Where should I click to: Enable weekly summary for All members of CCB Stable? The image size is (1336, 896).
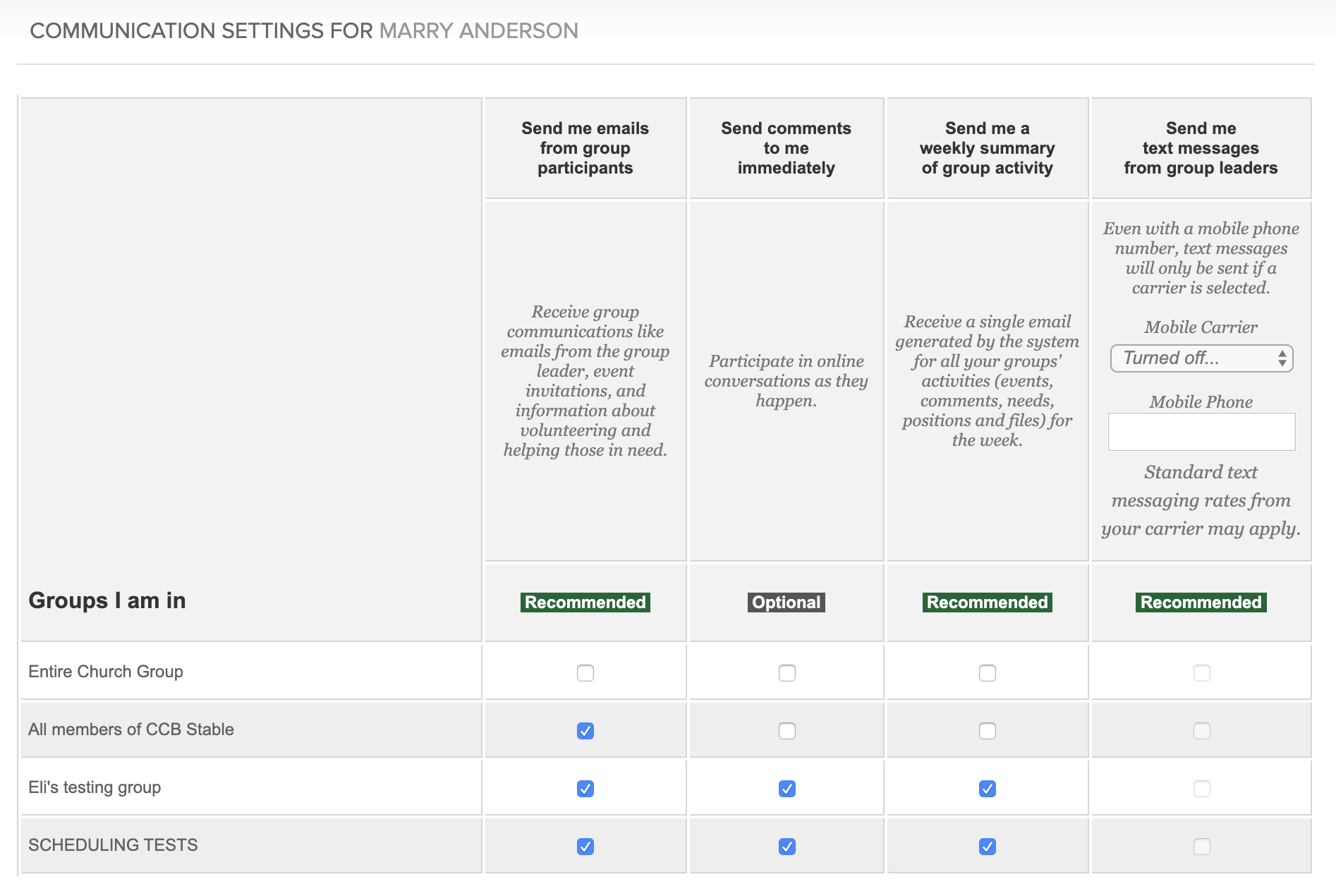pyautogui.click(x=987, y=731)
